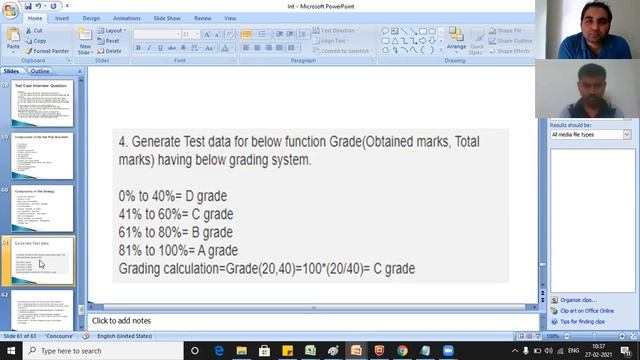Switch to the View ribbon tab
The height and width of the screenshot is (360, 640).
click(230, 18)
